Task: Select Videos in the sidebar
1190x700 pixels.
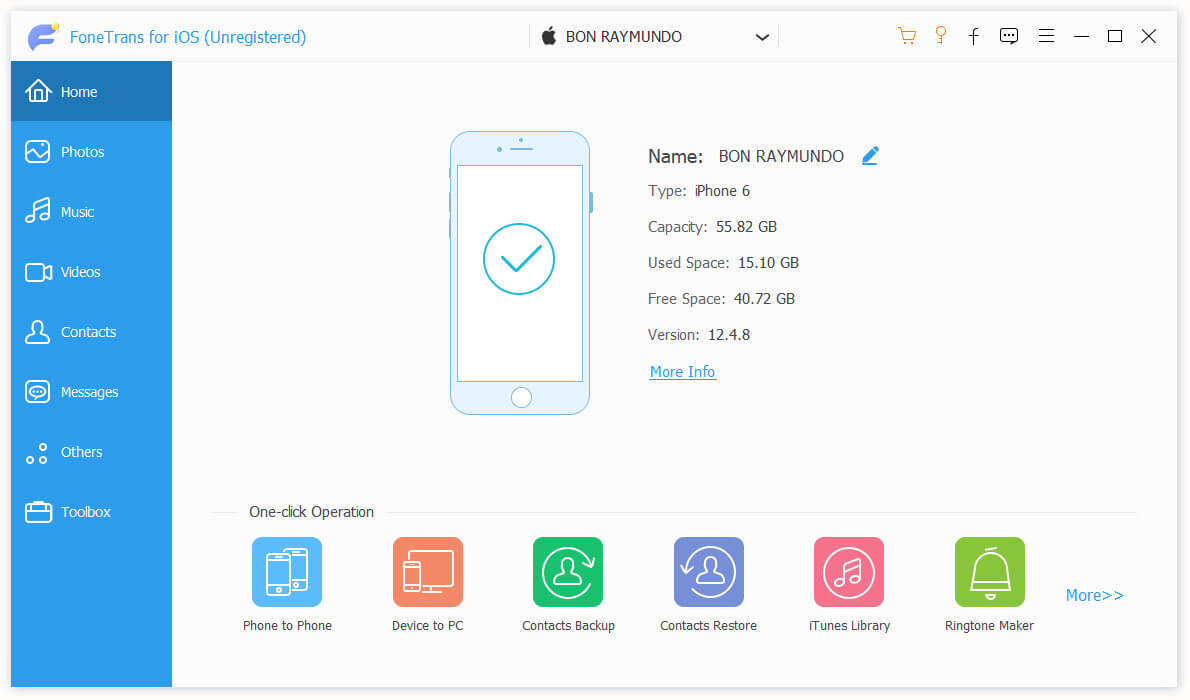Action: (91, 272)
